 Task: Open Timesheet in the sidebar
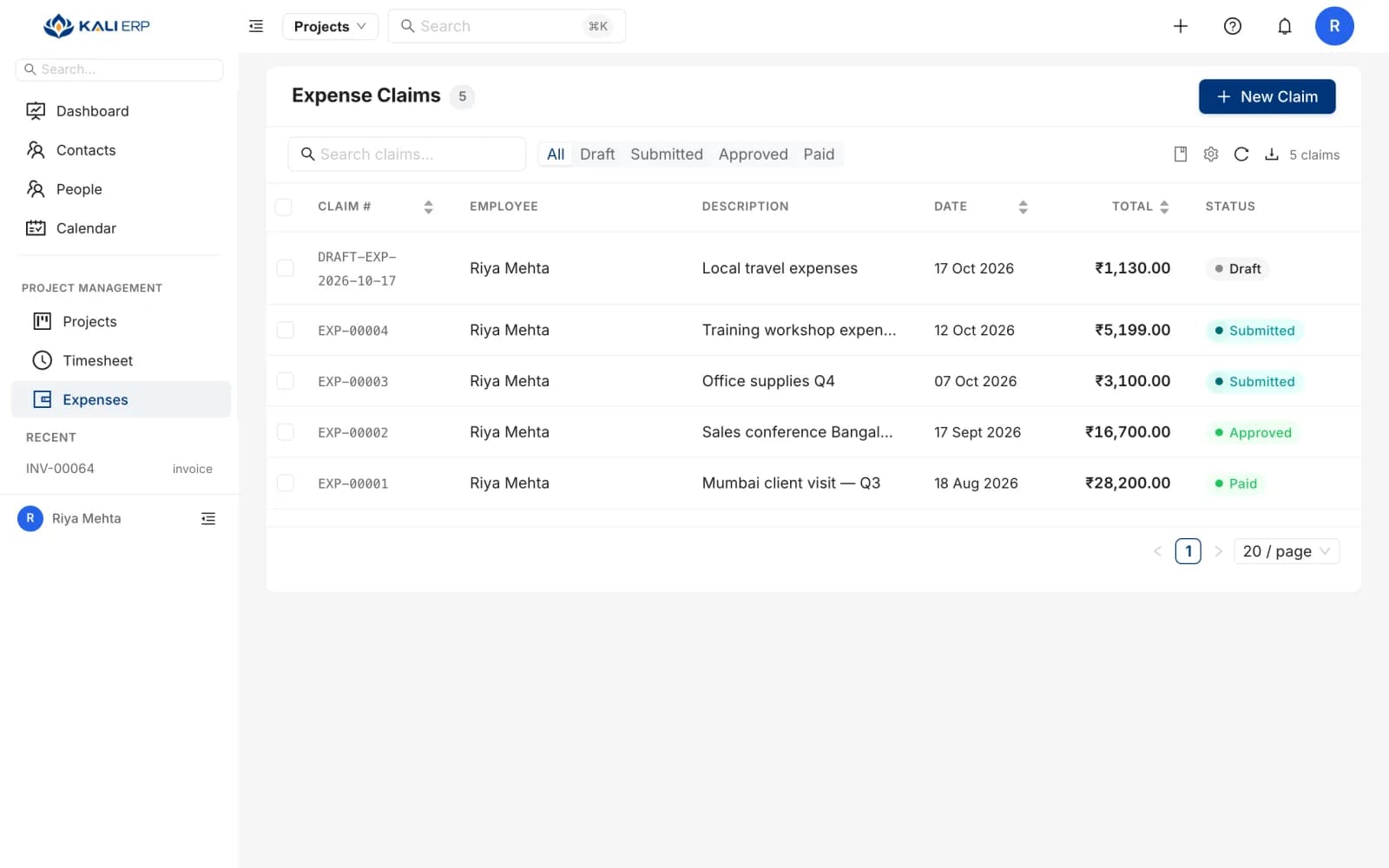[122, 360]
